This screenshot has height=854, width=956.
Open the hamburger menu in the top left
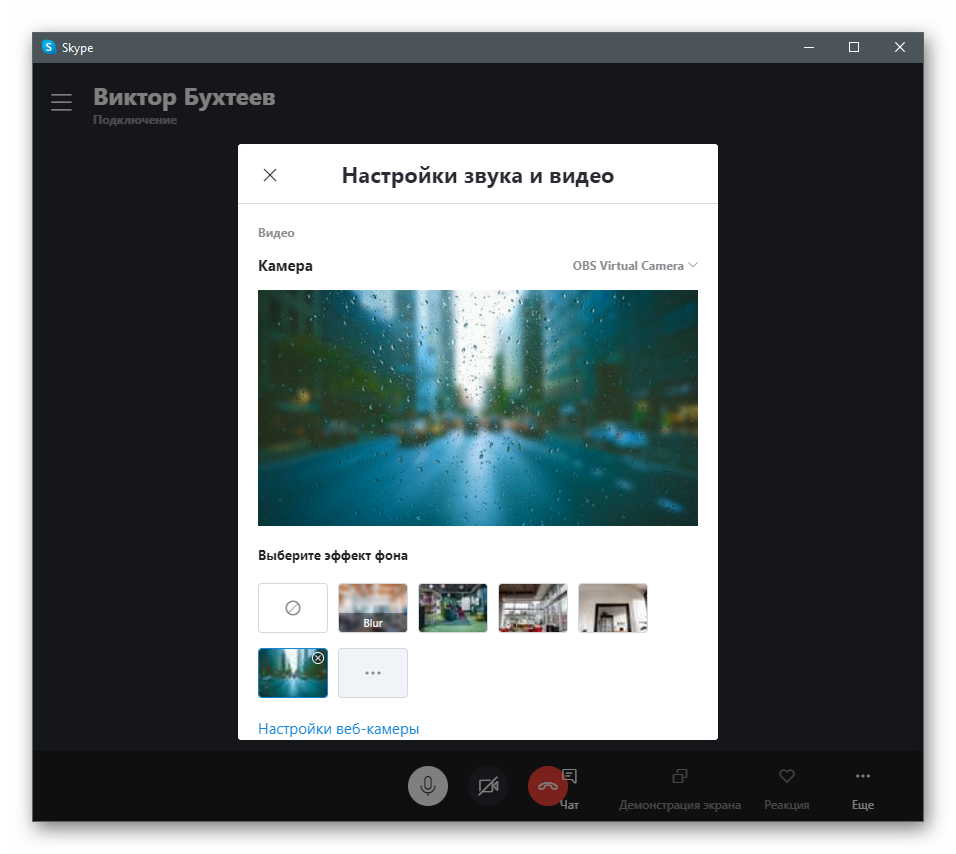(62, 102)
